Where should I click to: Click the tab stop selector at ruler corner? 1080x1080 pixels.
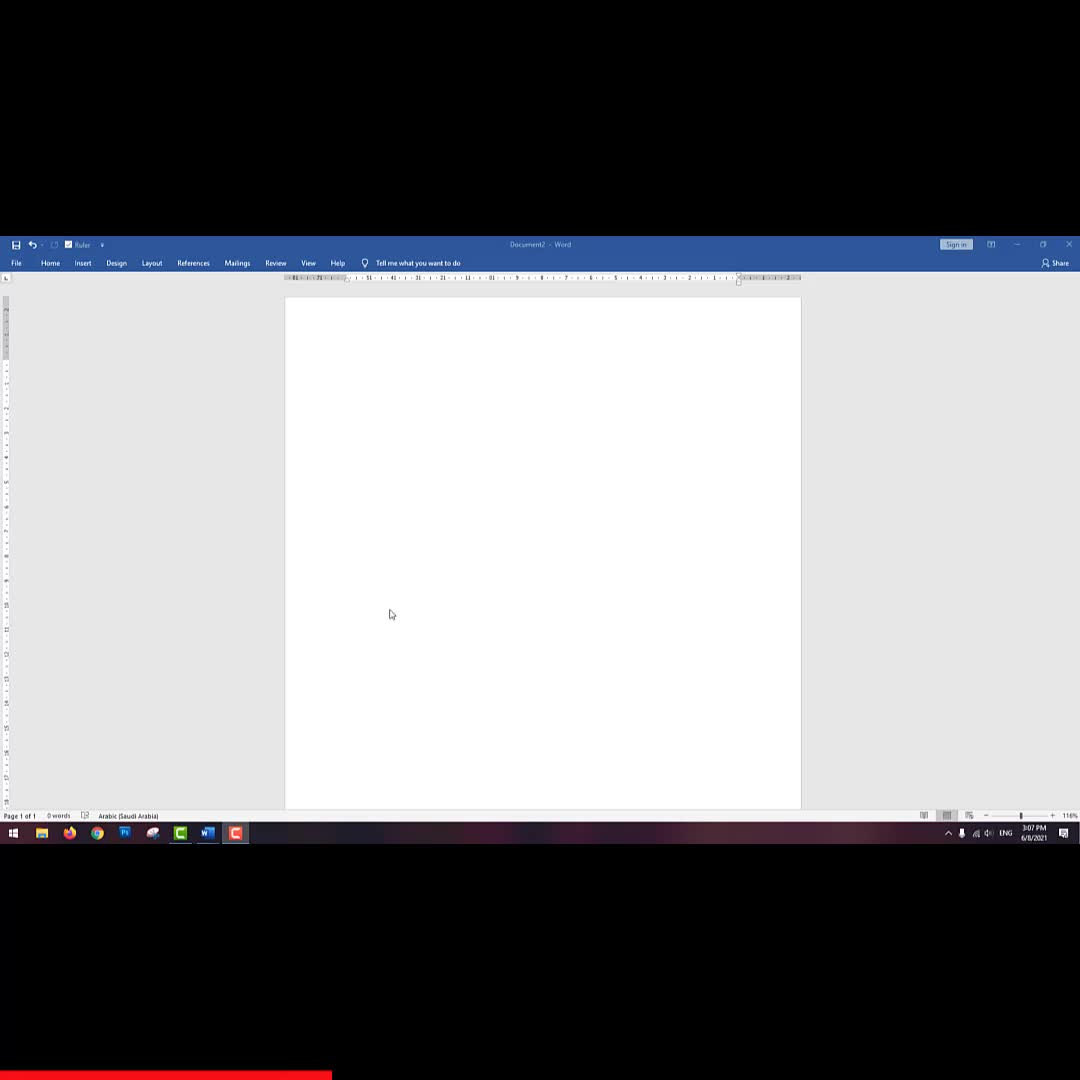click(x=6, y=278)
